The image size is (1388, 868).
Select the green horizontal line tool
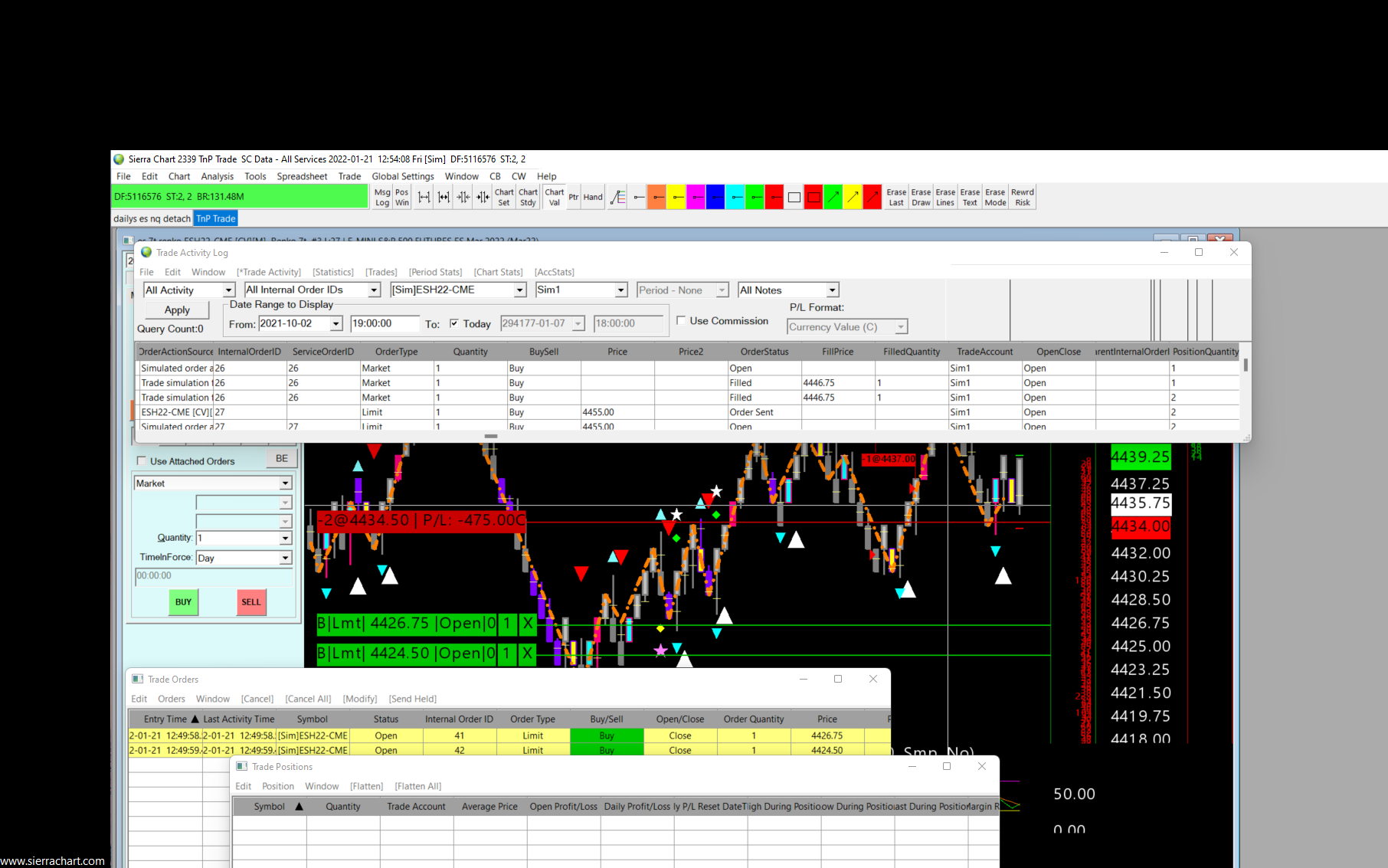coord(755,198)
